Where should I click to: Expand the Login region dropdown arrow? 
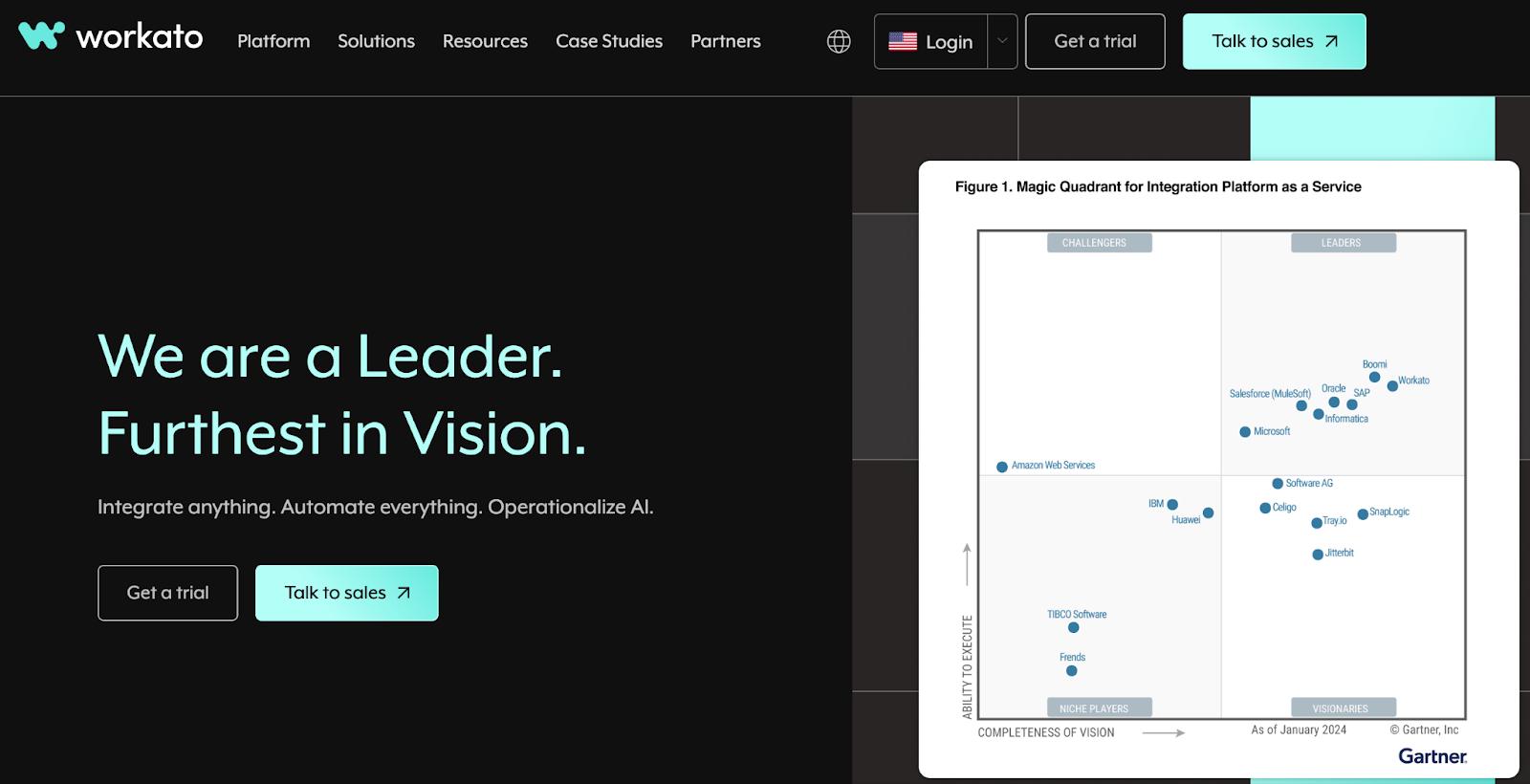coord(1002,41)
